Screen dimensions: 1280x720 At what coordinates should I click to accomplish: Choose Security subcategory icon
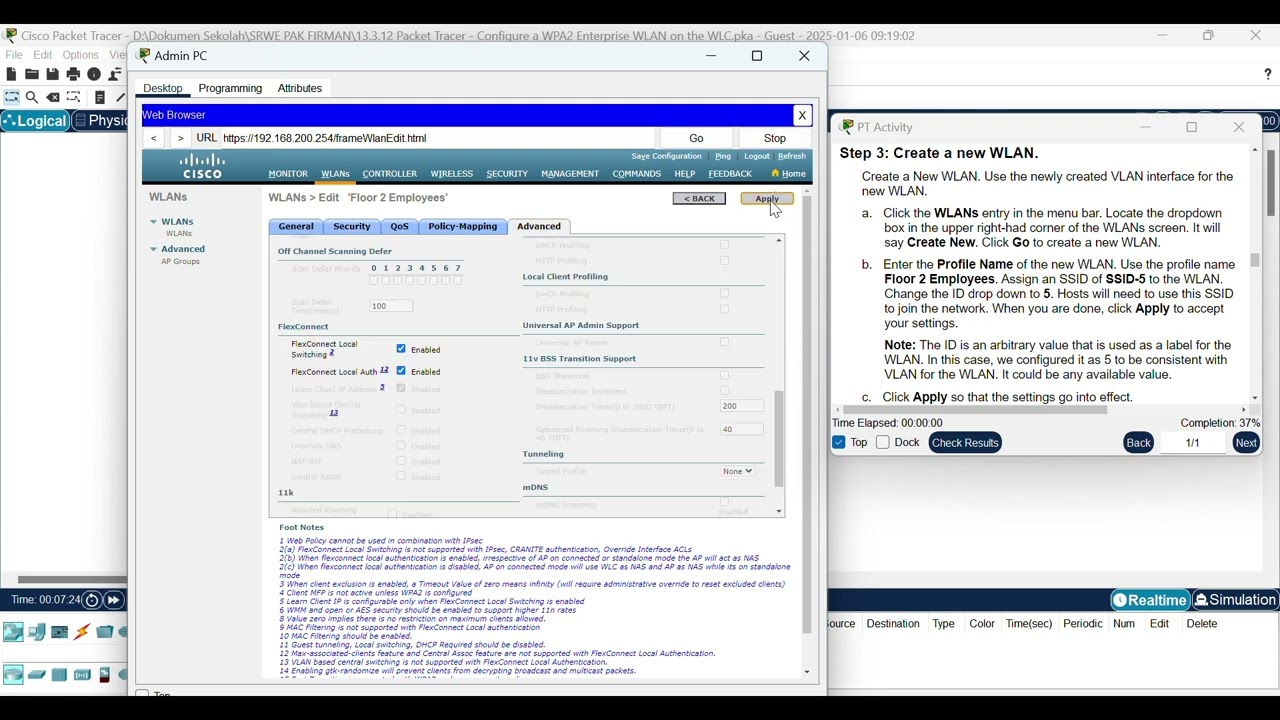coord(105,675)
